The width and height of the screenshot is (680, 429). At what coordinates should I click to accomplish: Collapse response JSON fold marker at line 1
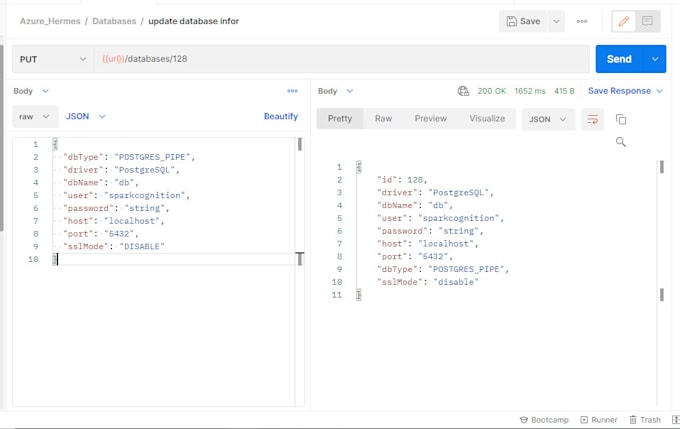(359, 167)
